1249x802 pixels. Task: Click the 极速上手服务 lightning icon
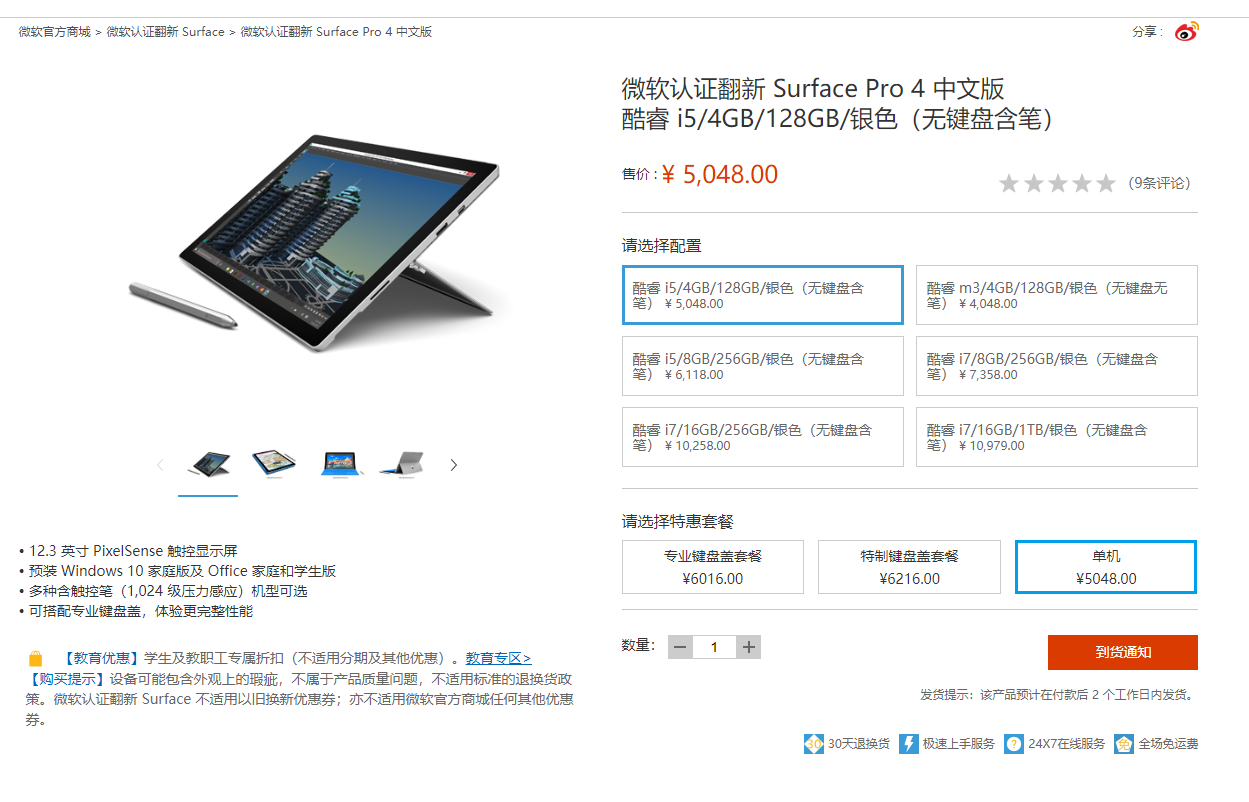pyautogui.click(x=909, y=744)
